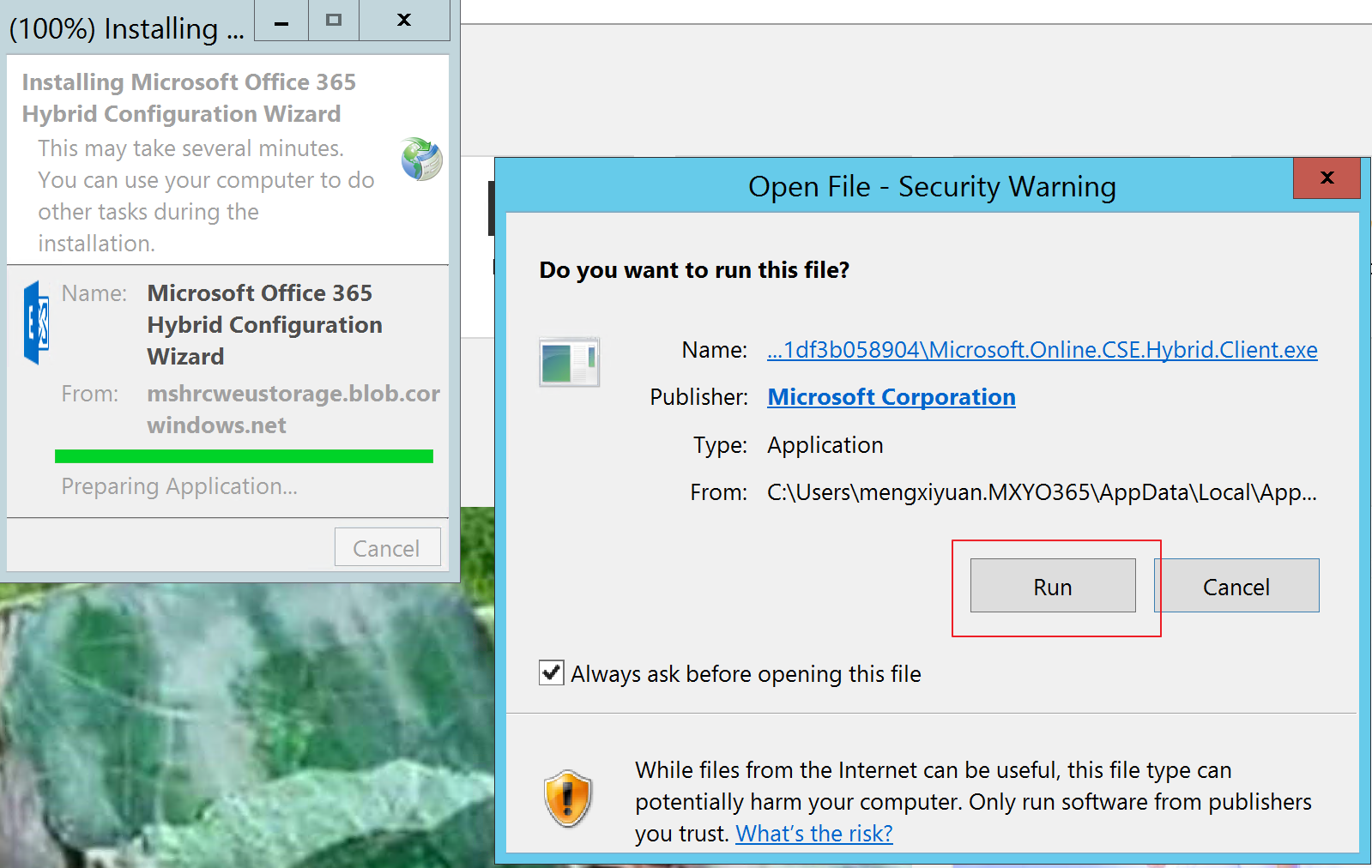Open the What's the risk? link
The height and width of the screenshot is (868, 1372).
click(814, 834)
